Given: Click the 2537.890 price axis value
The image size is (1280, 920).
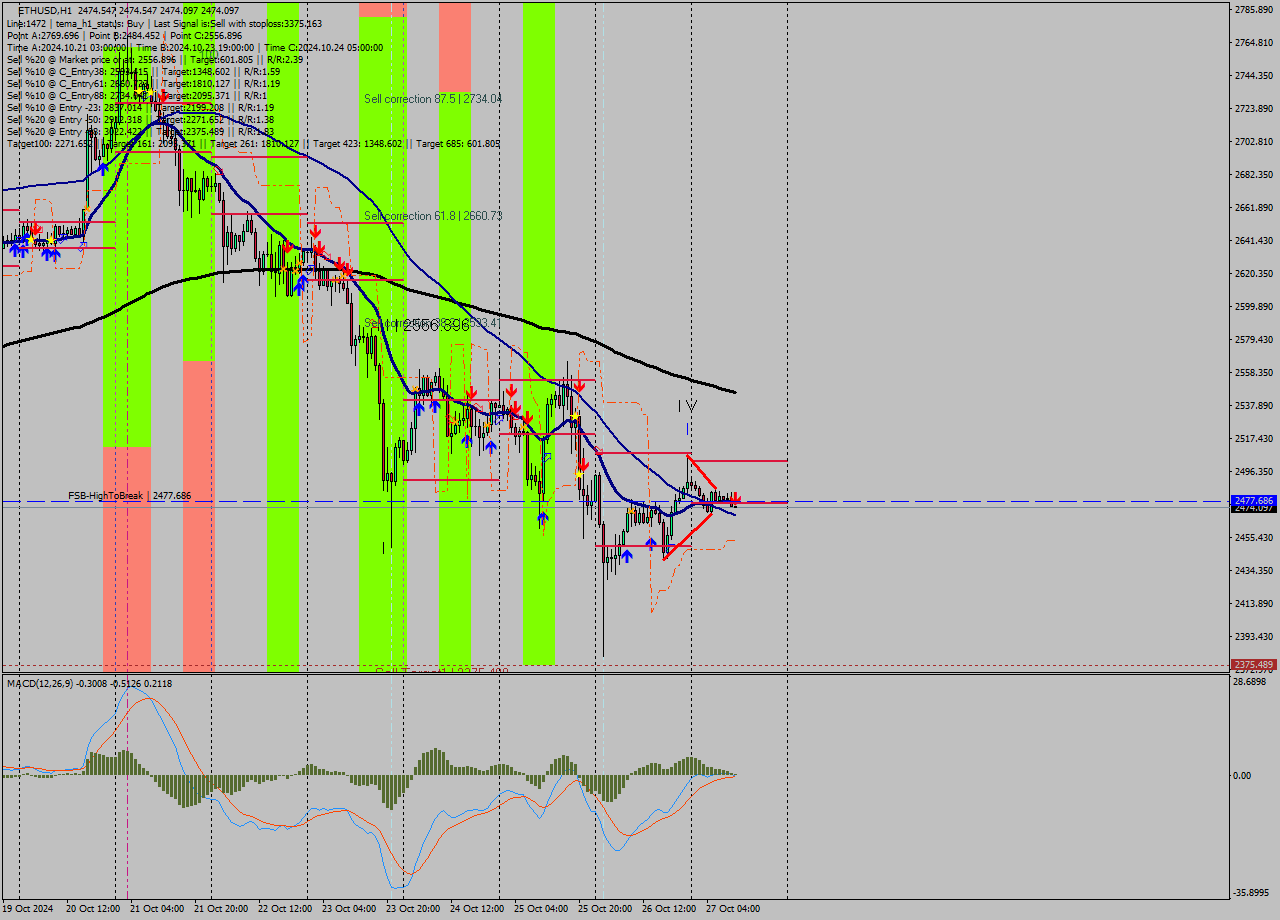Looking at the screenshot, I should [1254, 405].
